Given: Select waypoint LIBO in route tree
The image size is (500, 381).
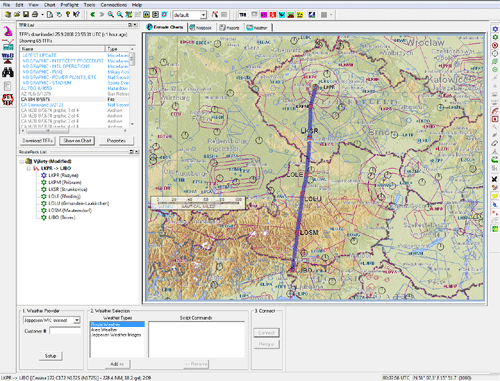Looking at the screenshot, I should [x=62, y=217].
